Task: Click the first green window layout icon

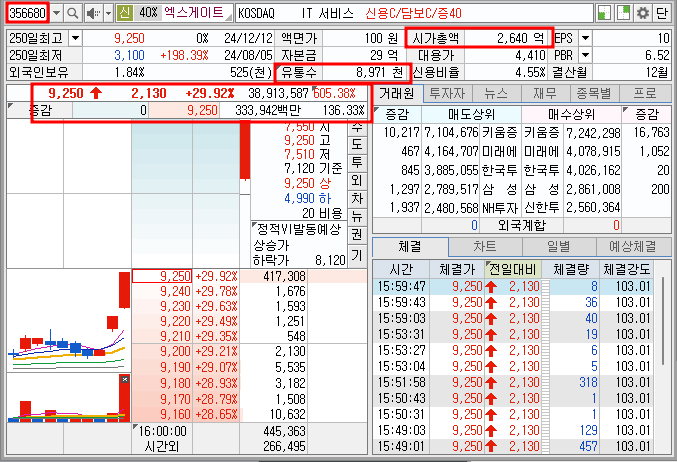Action: pos(605,13)
